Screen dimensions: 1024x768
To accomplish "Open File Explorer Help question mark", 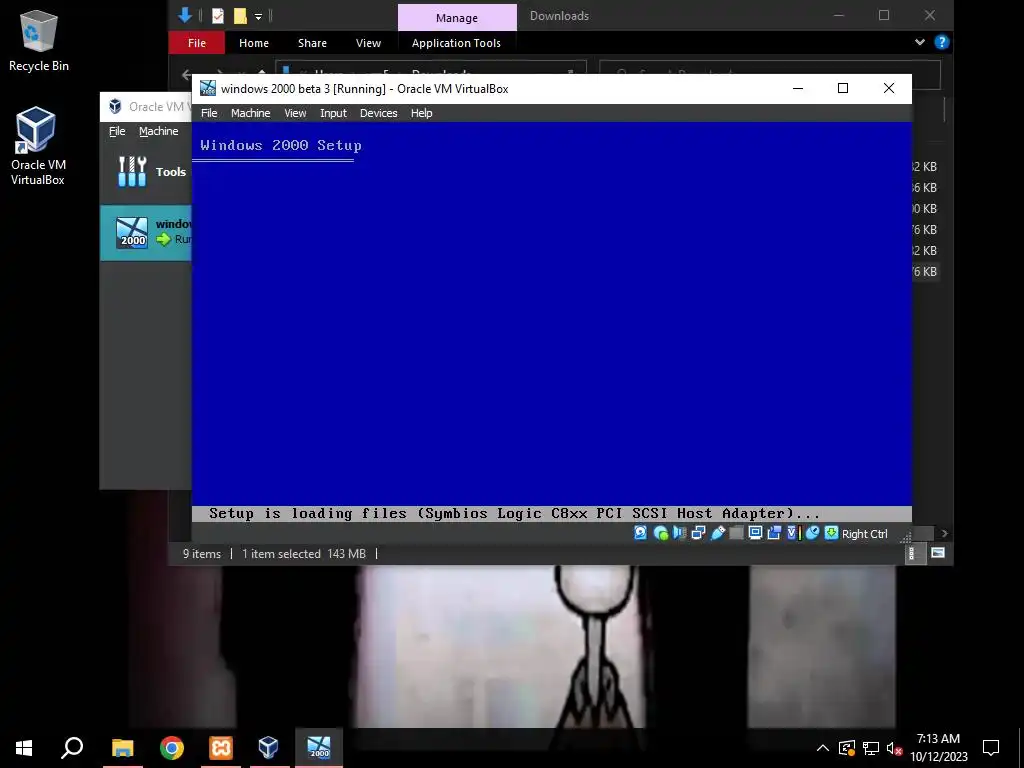I will tap(941, 42).
